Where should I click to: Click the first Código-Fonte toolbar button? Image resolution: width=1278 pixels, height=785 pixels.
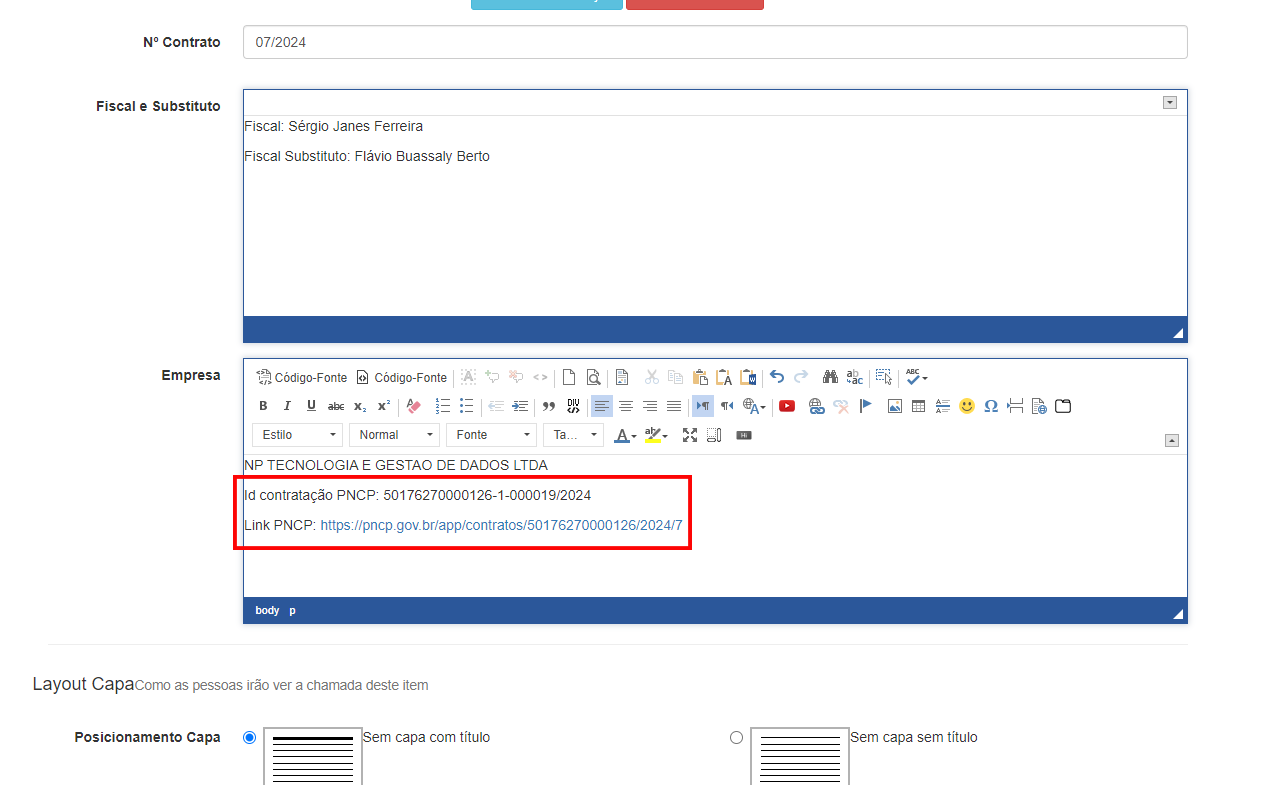point(302,377)
